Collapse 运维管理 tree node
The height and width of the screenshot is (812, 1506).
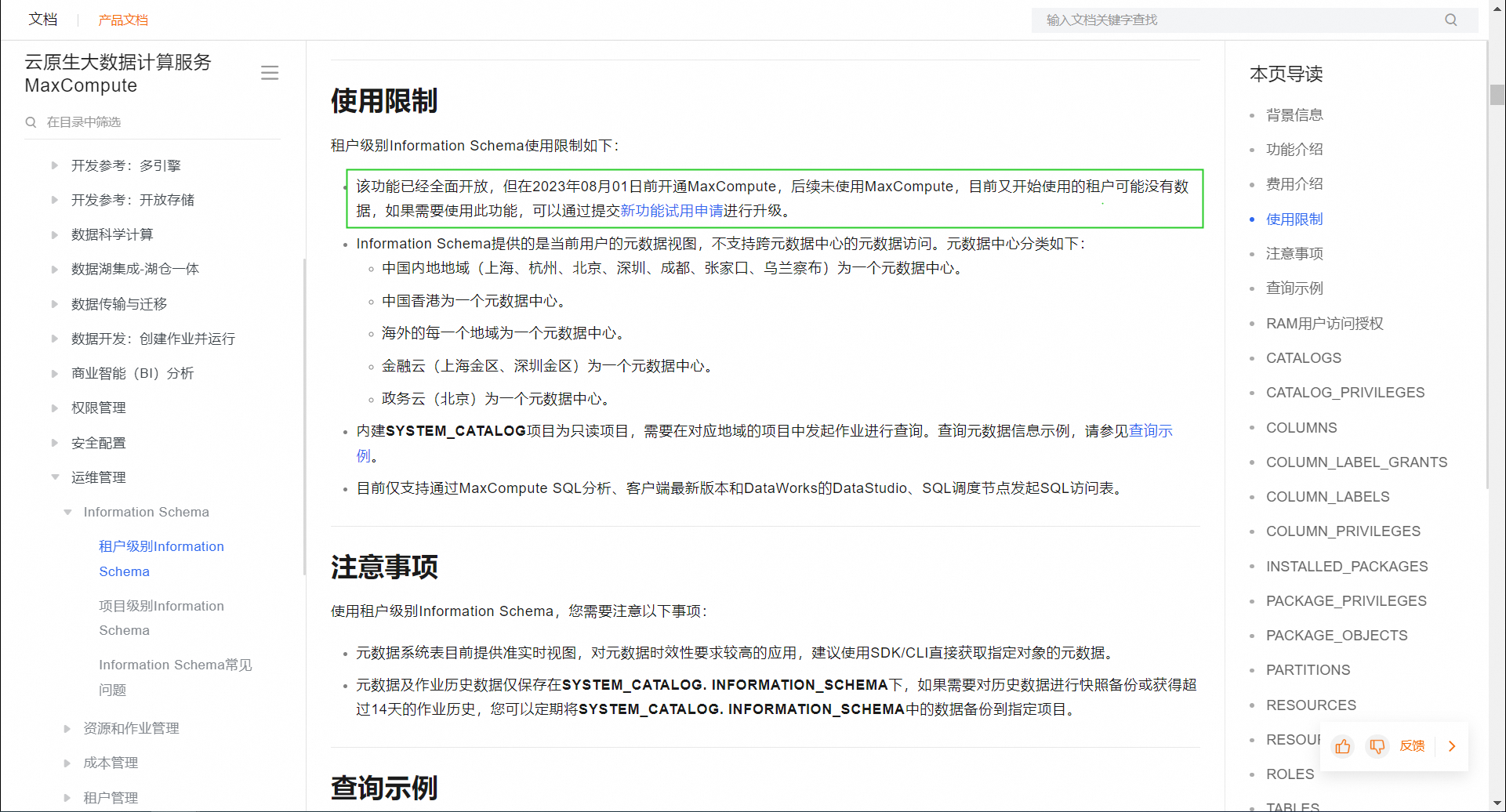[55, 477]
